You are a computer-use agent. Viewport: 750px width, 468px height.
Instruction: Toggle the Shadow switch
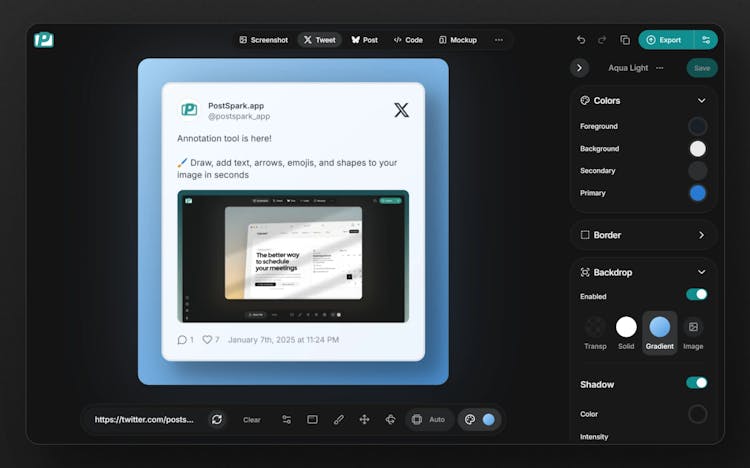coord(696,383)
